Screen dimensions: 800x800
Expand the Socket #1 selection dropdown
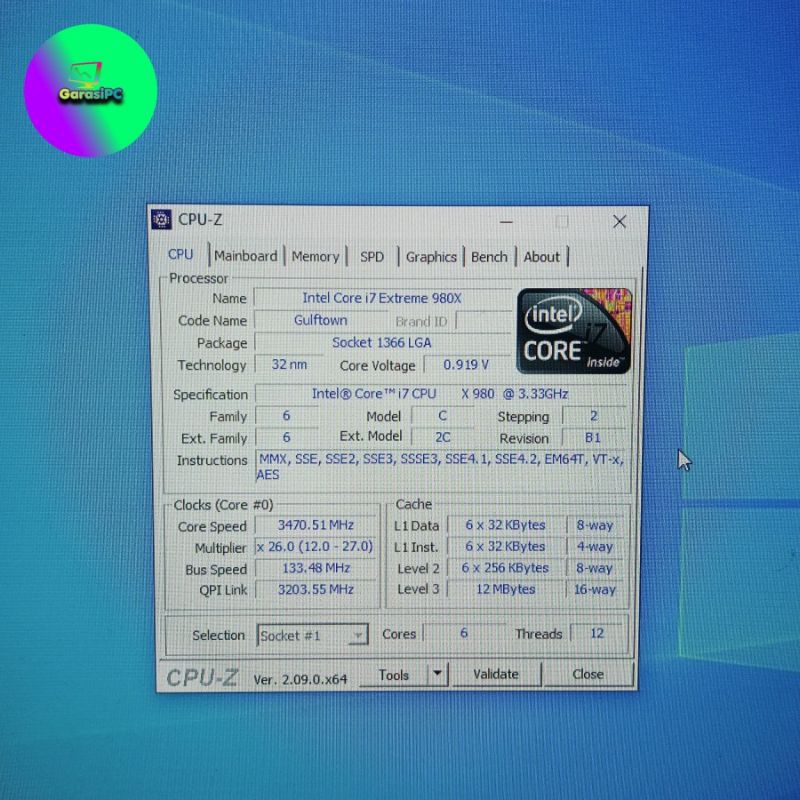coord(356,636)
